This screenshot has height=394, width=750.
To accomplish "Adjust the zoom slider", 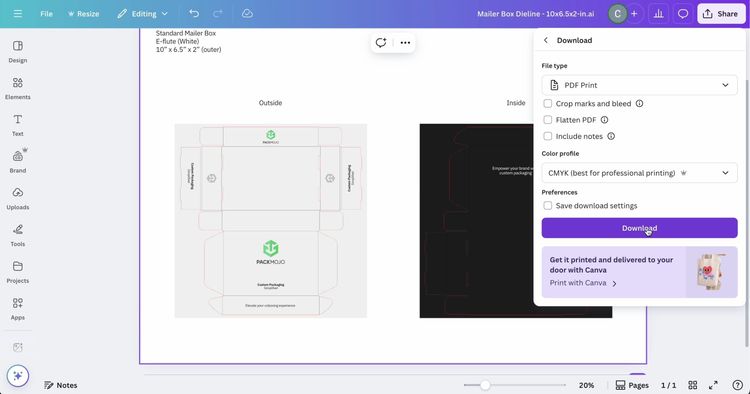I will pyautogui.click(x=485, y=385).
